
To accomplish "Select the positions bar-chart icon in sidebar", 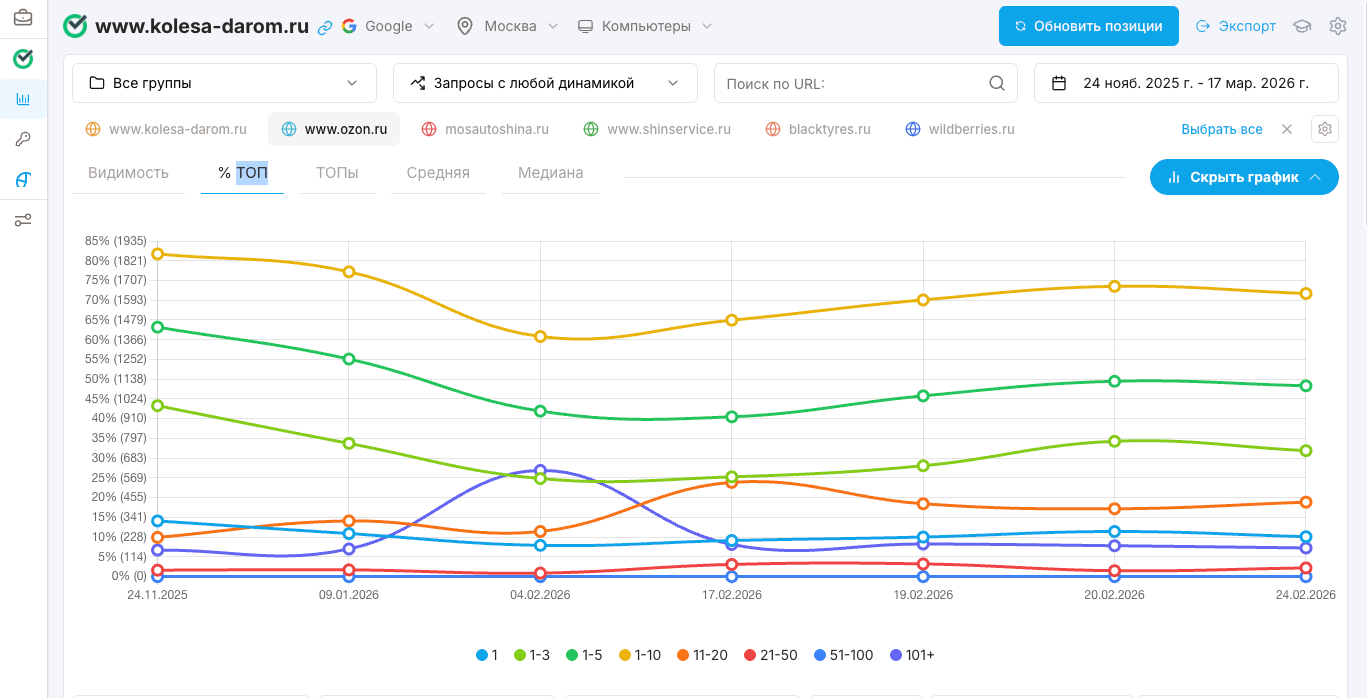I will (x=22, y=99).
